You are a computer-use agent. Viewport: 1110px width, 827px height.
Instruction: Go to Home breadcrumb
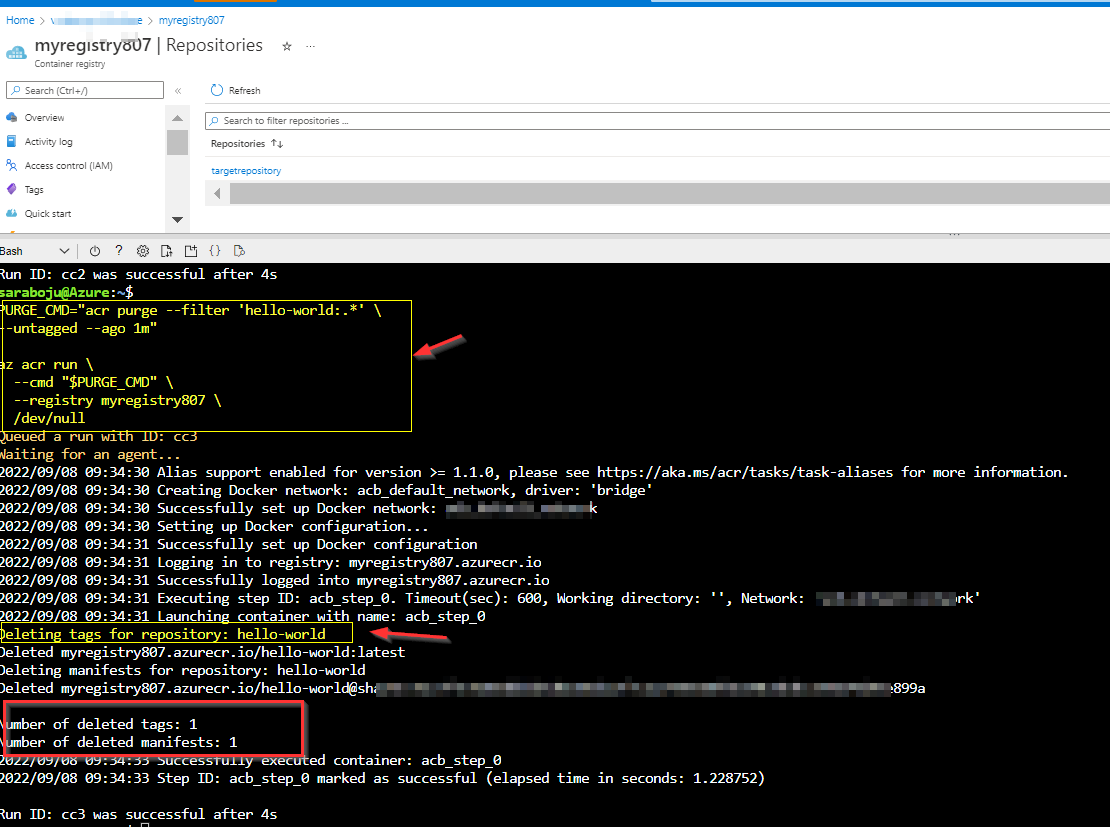click(x=20, y=21)
